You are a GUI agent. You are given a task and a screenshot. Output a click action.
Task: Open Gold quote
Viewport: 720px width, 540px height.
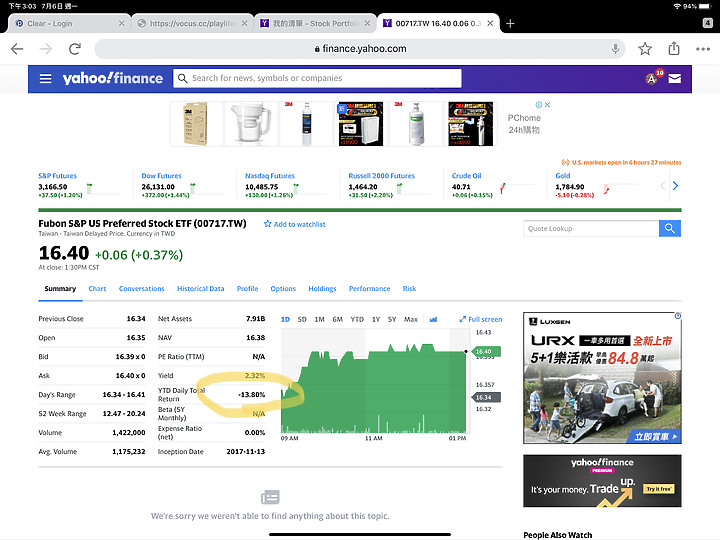tap(562, 176)
